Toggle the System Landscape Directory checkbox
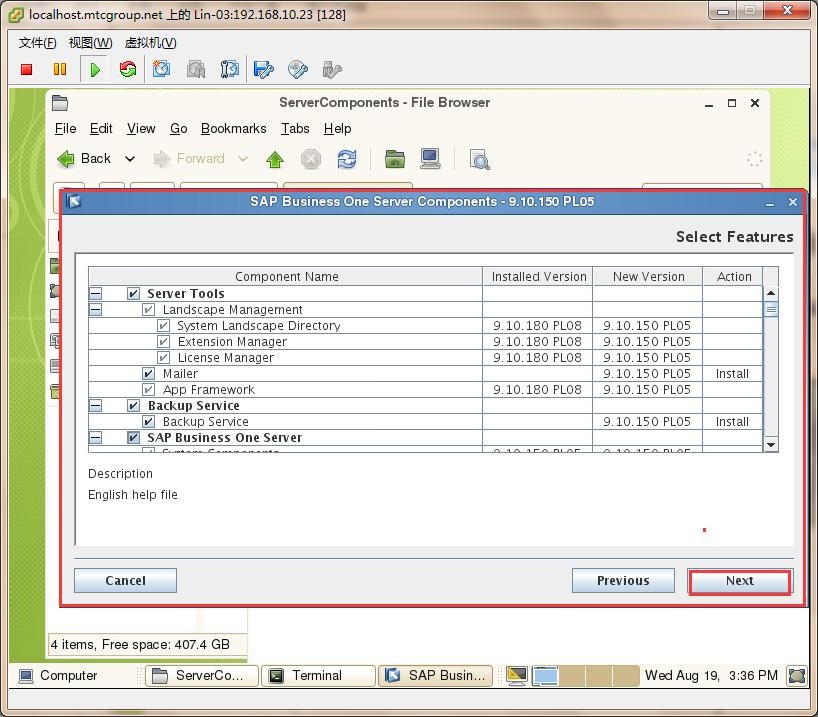Viewport: 818px width, 717px height. (x=163, y=326)
